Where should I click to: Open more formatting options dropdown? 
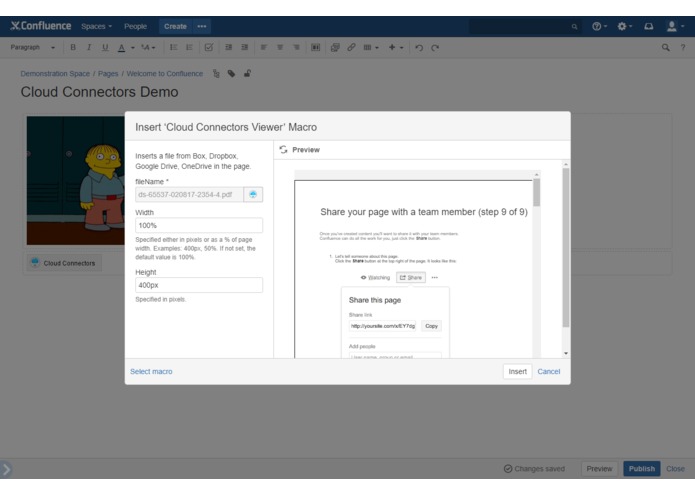click(148, 47)
